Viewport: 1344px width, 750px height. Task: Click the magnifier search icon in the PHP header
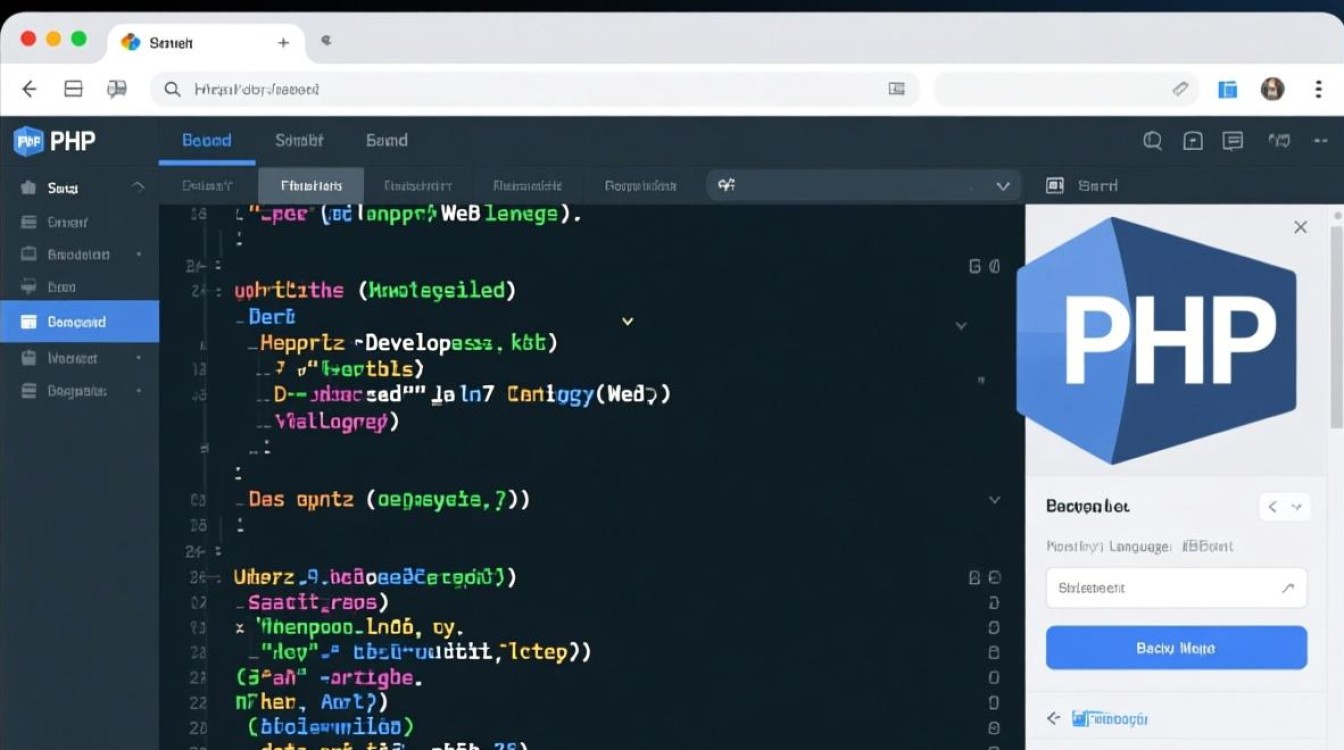pyautogui.click(x=1152, y=141)
